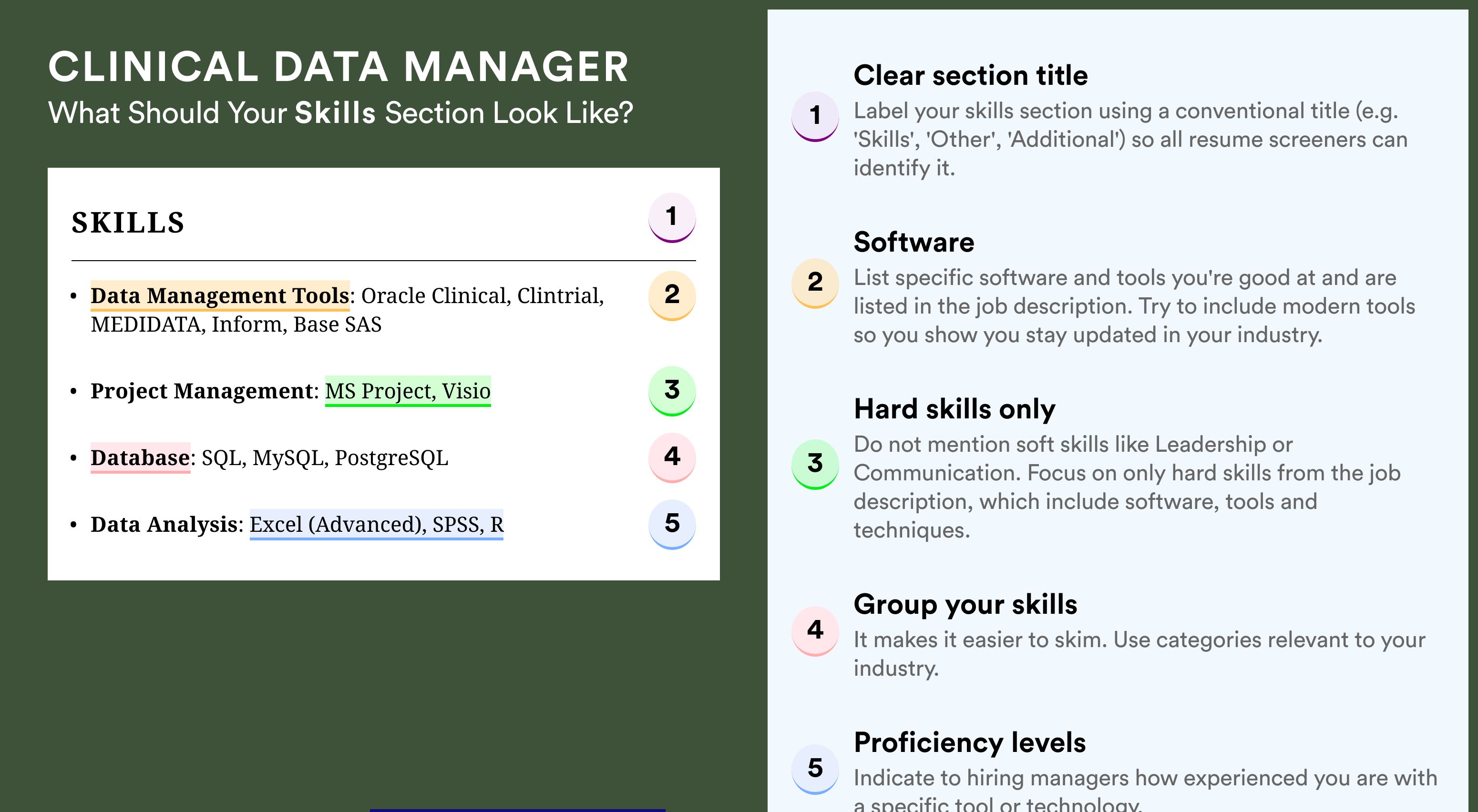Click the pink highlighted Database label
This screenshot has height=812, width=1478.
140,457
